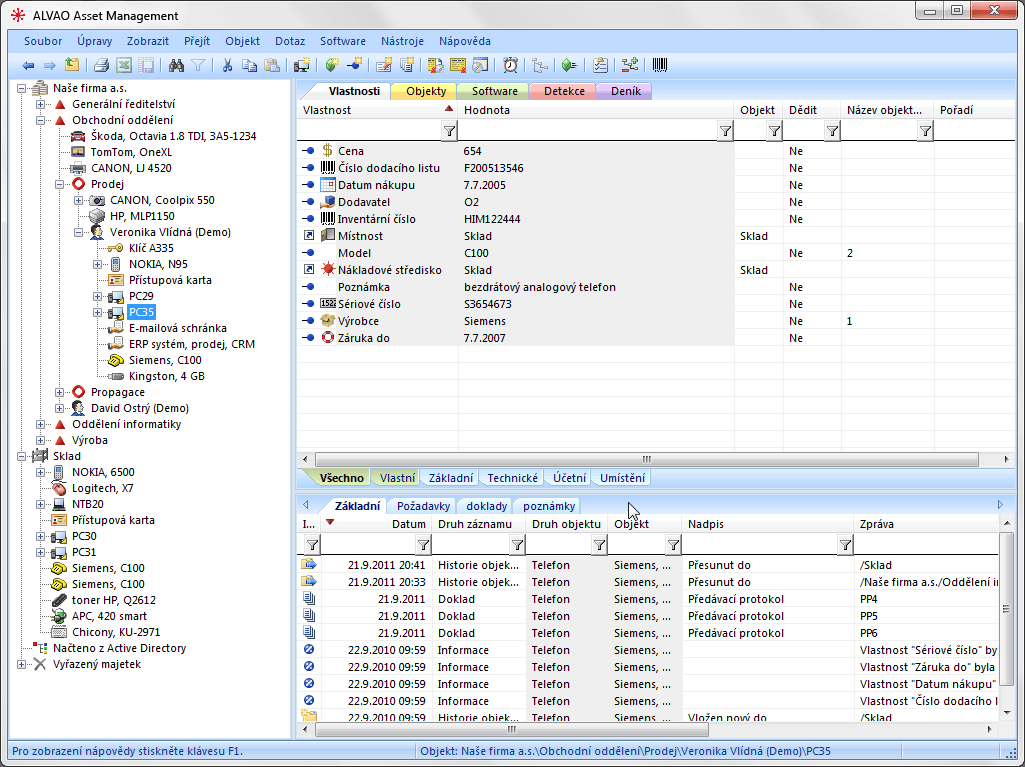Open the Nástroje menu
The width and height of the screenshot is (1025, 767).
point(402,41)
